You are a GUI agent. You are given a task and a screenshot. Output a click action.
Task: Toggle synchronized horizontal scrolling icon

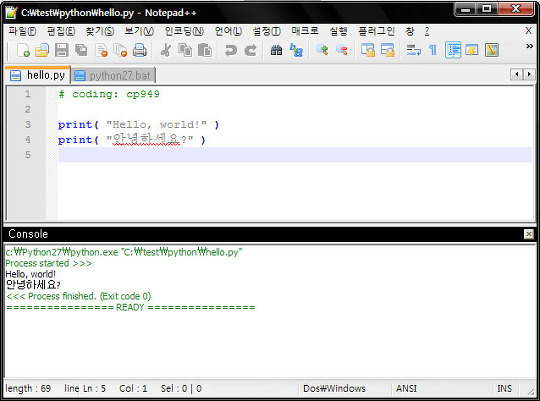pos(387,50)
